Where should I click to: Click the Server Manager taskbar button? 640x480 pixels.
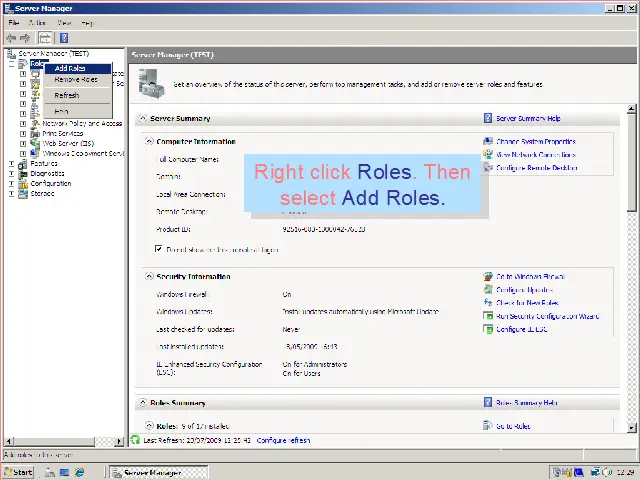point(159,473)
